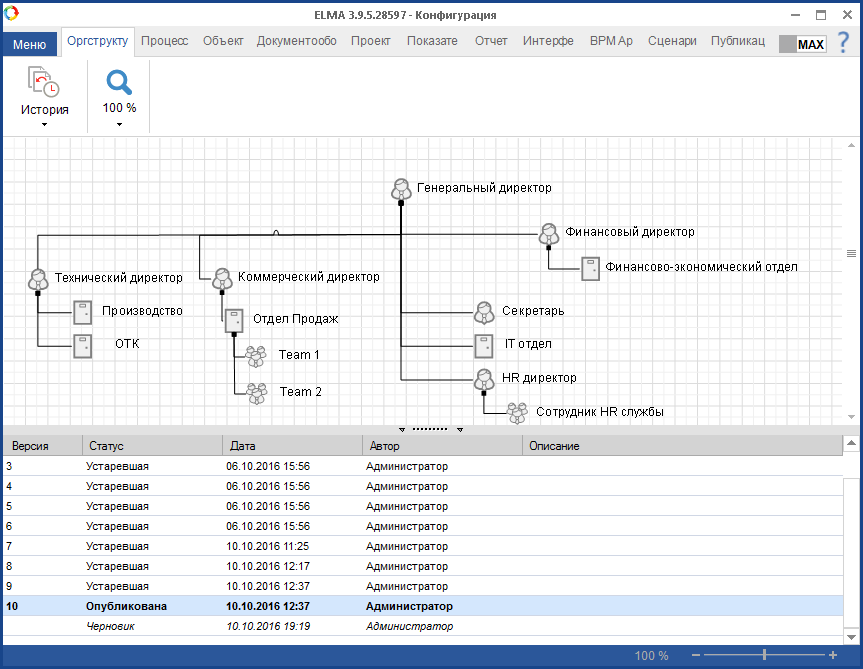Select the Генеральный директор position icon

tap(401, 188)
